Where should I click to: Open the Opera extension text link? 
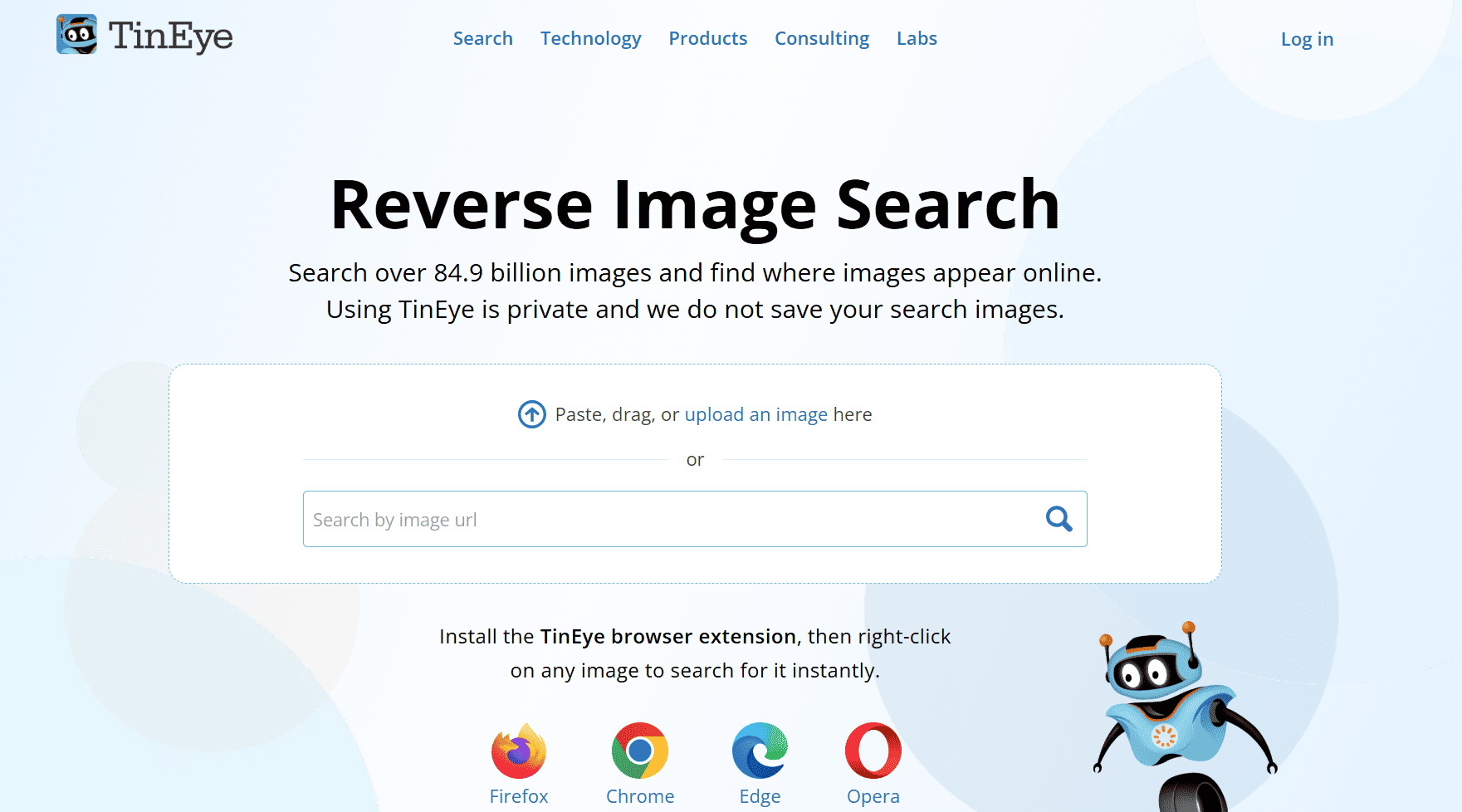873,796
